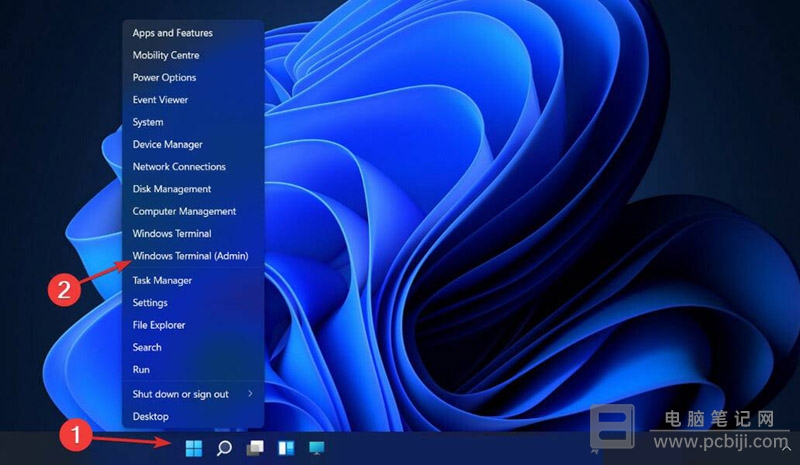Open the Widgets taskbar icon

[286, 448]
